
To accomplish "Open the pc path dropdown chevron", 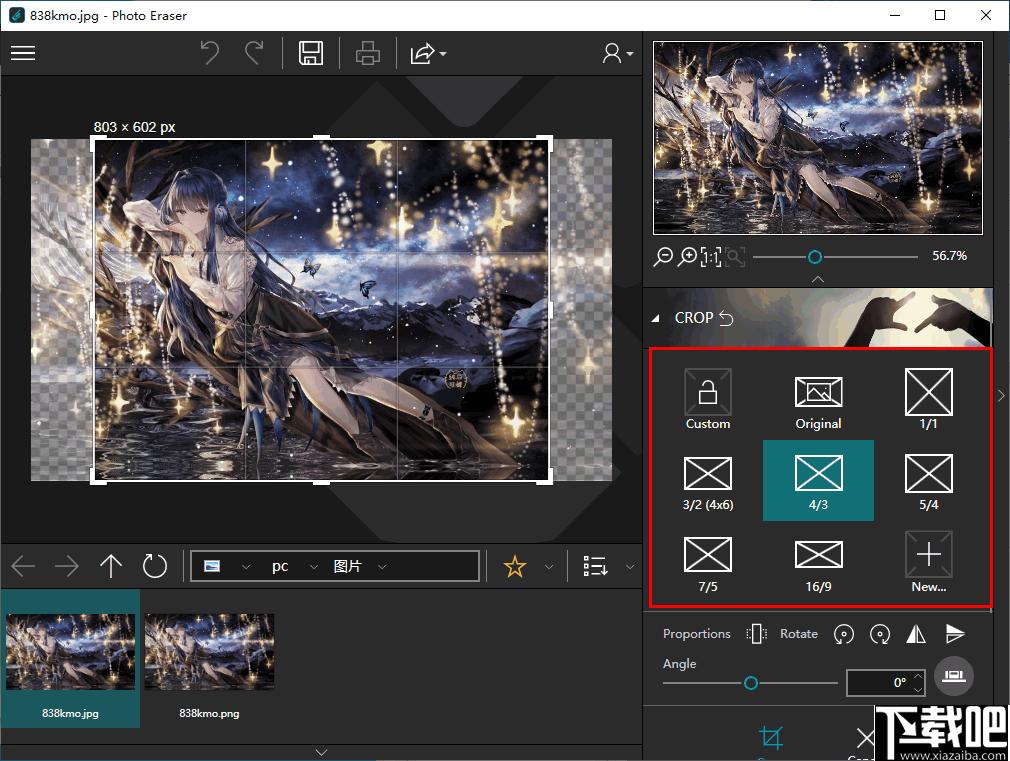I will (x=314, y=567).
